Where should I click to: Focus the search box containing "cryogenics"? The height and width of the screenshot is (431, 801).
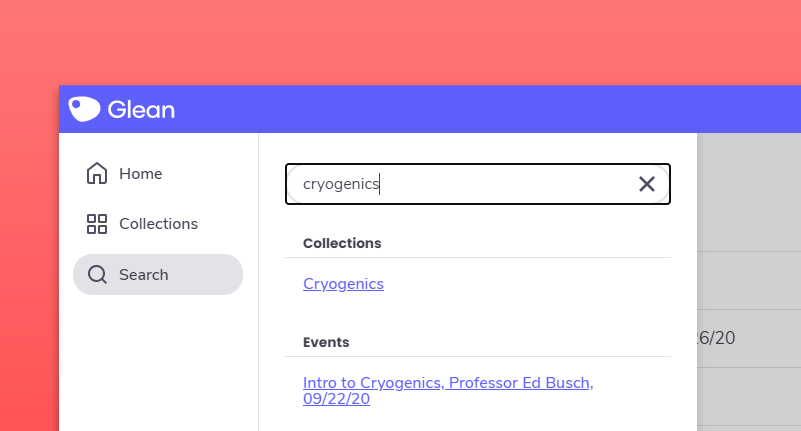[x=460, y=184]
